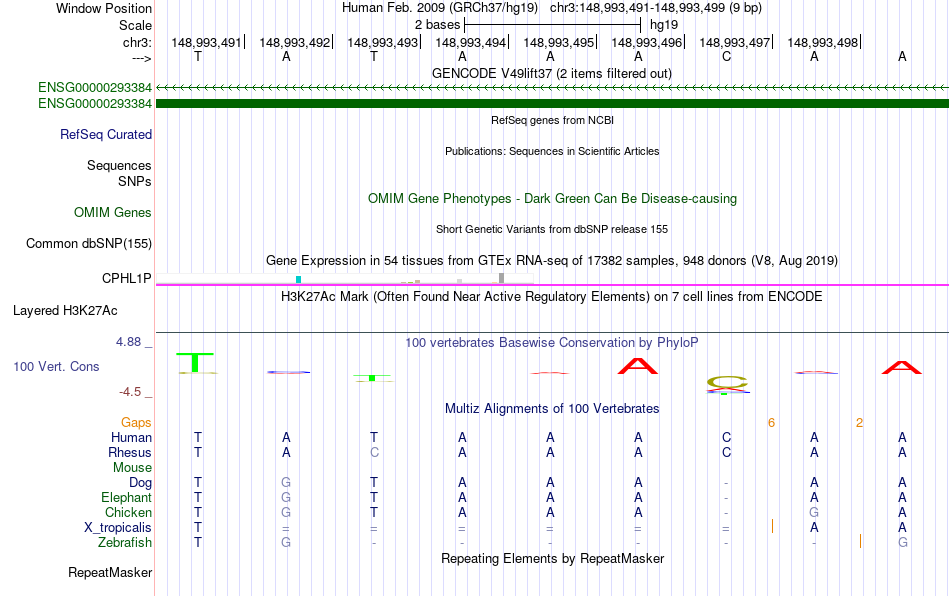This screenshot has height=596, width=950.
Task: Open the 100 Vert. Cons track label
Action: pyautogui.click(x=56, y=366)
